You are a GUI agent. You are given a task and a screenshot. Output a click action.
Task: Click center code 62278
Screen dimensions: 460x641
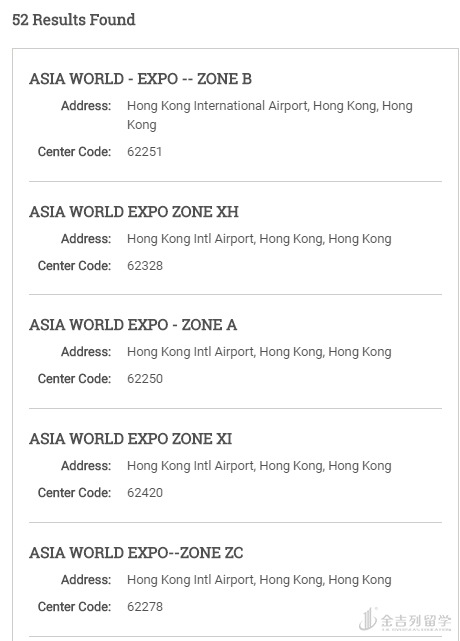145,607
